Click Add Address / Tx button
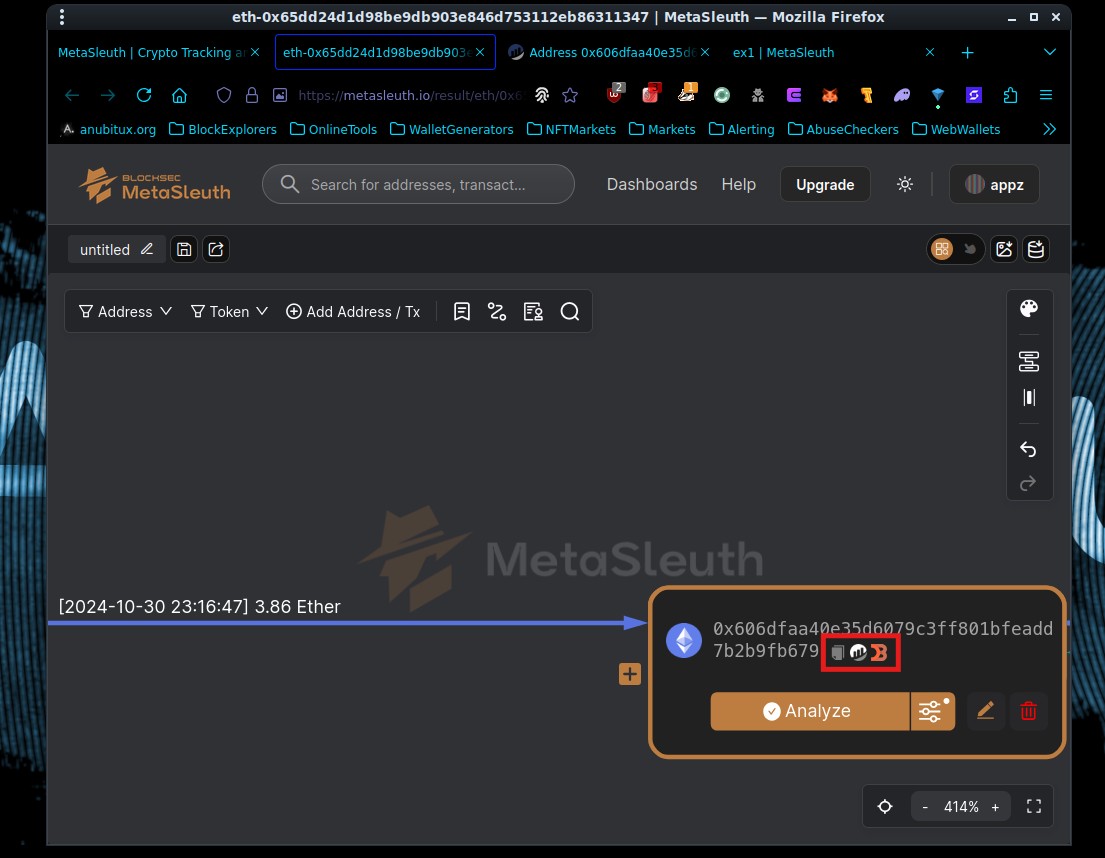 pos(353,311)
